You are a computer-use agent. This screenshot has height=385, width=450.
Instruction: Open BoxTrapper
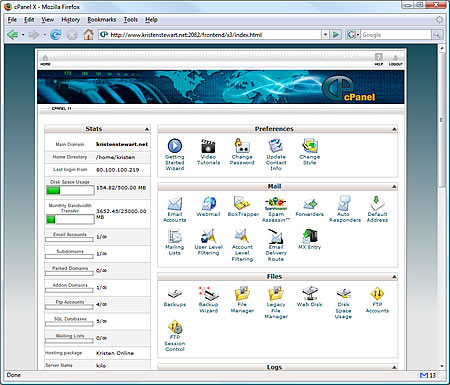pos(242,204)
